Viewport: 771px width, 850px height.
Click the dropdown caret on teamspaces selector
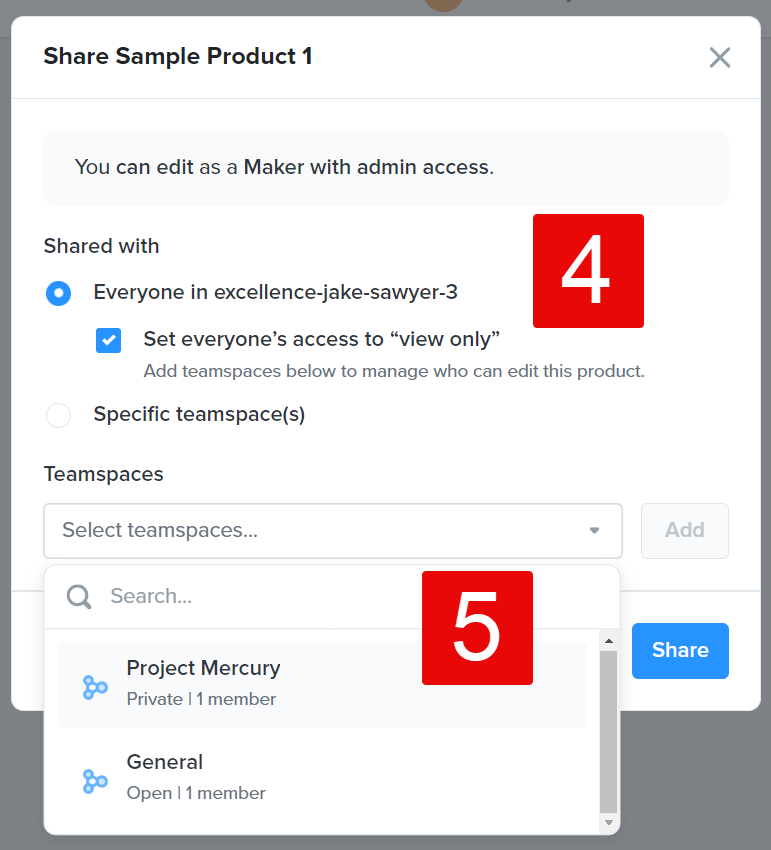tap(594, 531)
